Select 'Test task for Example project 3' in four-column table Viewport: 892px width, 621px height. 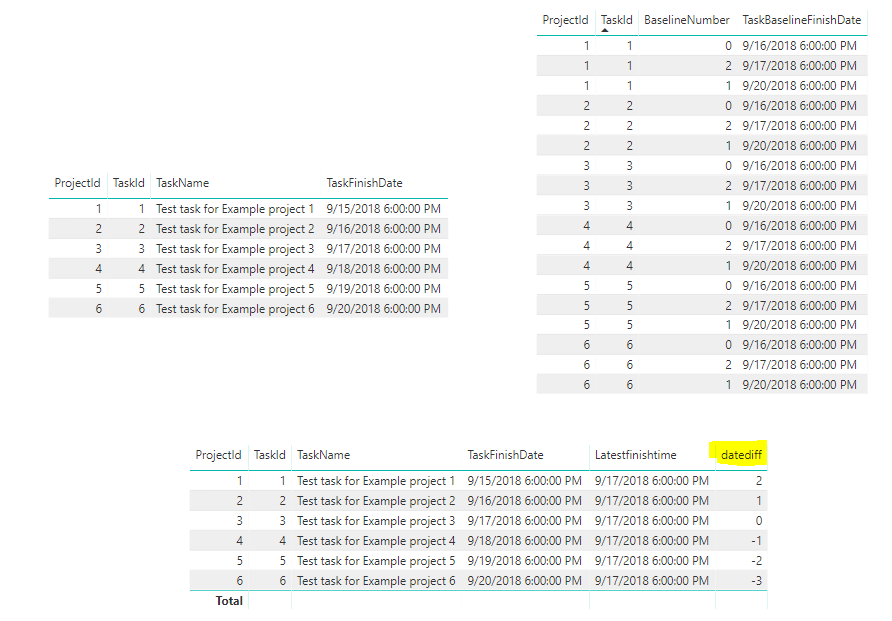pyautogui.click(x=235, y=249)
